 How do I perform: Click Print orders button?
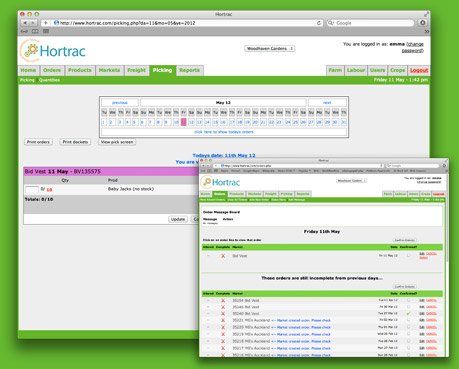(x=38, y=142)
